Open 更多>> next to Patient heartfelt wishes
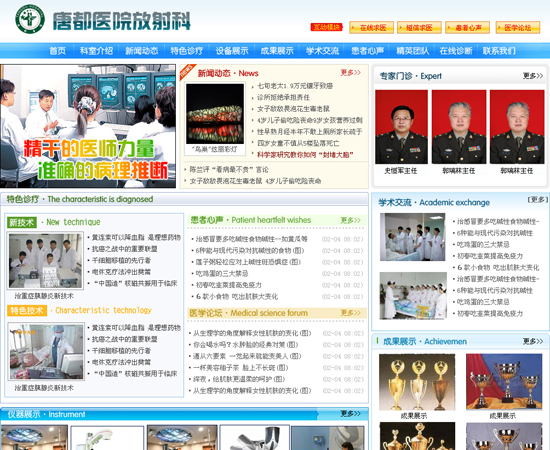550x450 pixels. point(350,220)
